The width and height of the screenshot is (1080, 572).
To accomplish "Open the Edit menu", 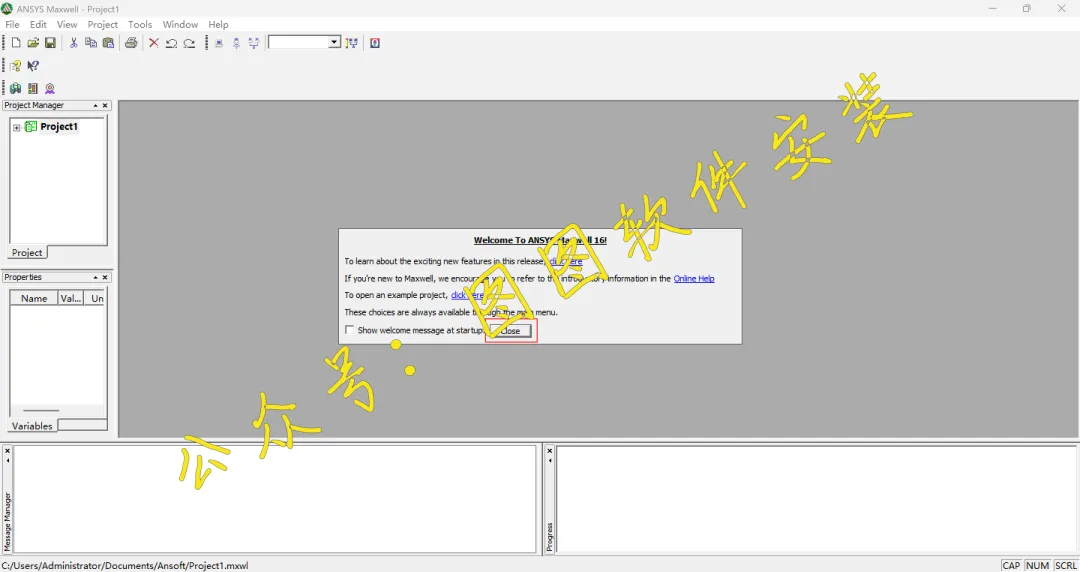I will [38, 24].
